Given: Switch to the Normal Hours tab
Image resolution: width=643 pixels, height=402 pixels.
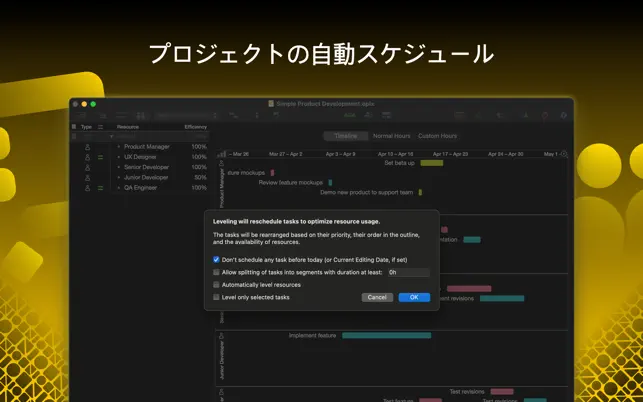Looking at the screenshot, I should [392, 136].
